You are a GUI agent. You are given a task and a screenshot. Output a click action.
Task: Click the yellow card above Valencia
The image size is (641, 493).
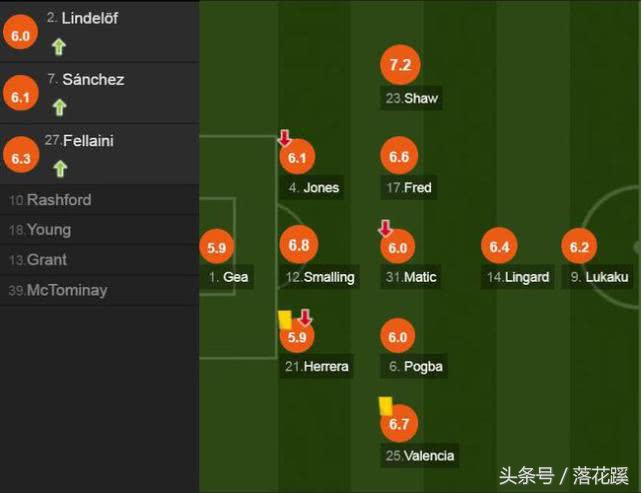pos(384,406)
